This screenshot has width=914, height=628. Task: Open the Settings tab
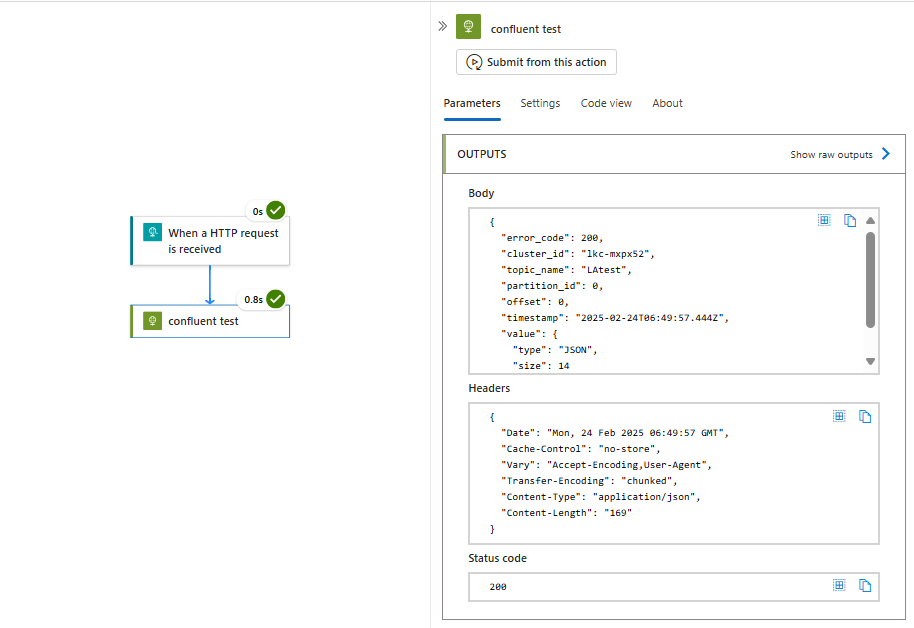click(540, 103)
